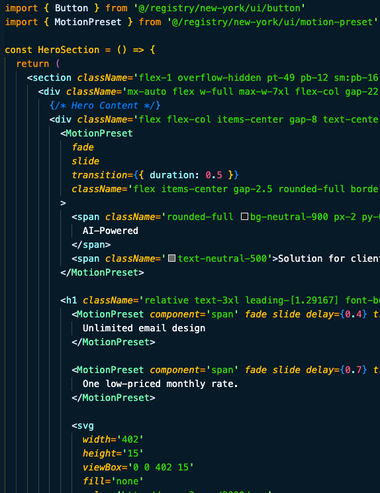Click 'max-w-7xl' class name
The height and width of the screenshot is (493, 380).
click(x=264, y=91)
